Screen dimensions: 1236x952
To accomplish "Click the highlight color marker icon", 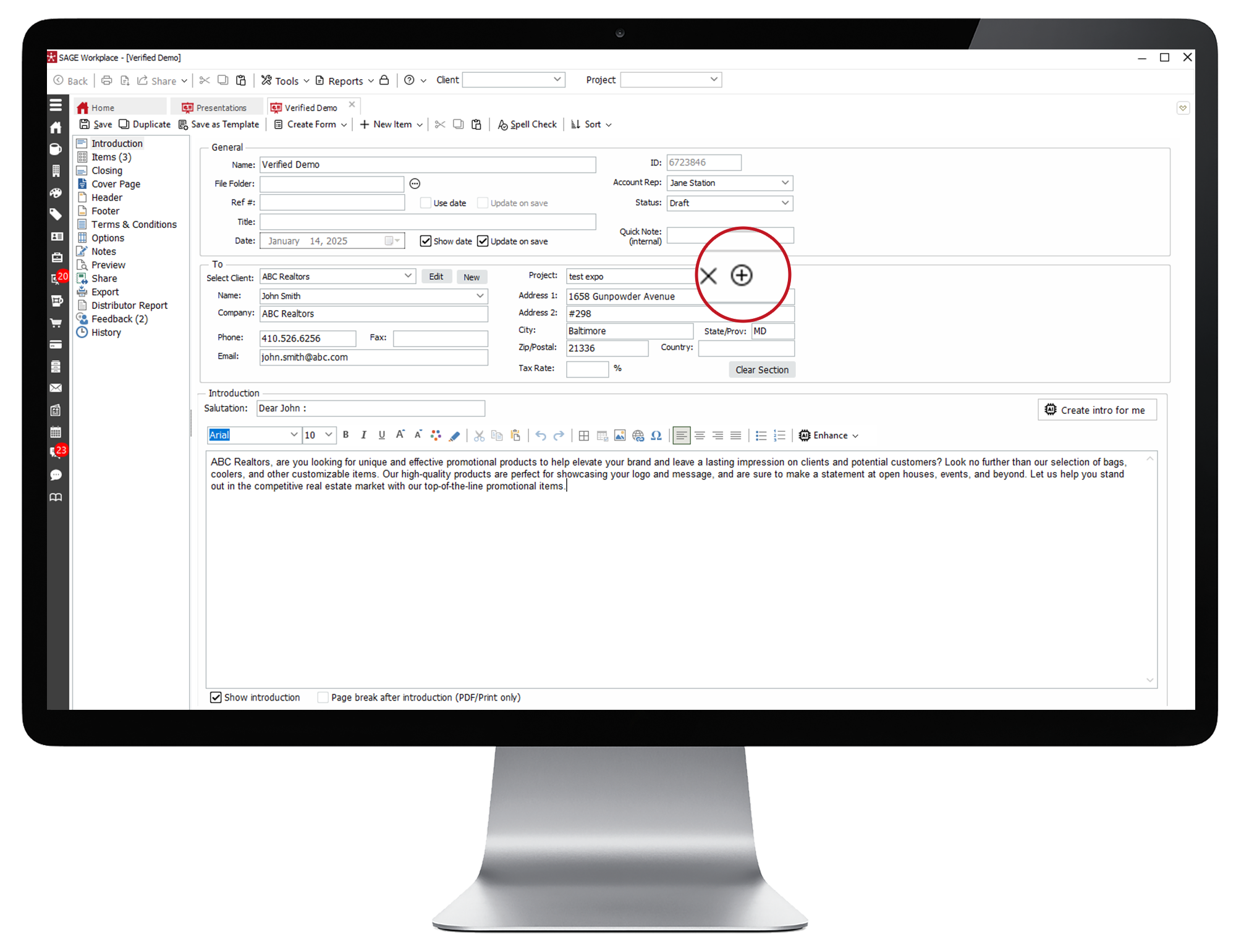I will click(x=455, y=436).
